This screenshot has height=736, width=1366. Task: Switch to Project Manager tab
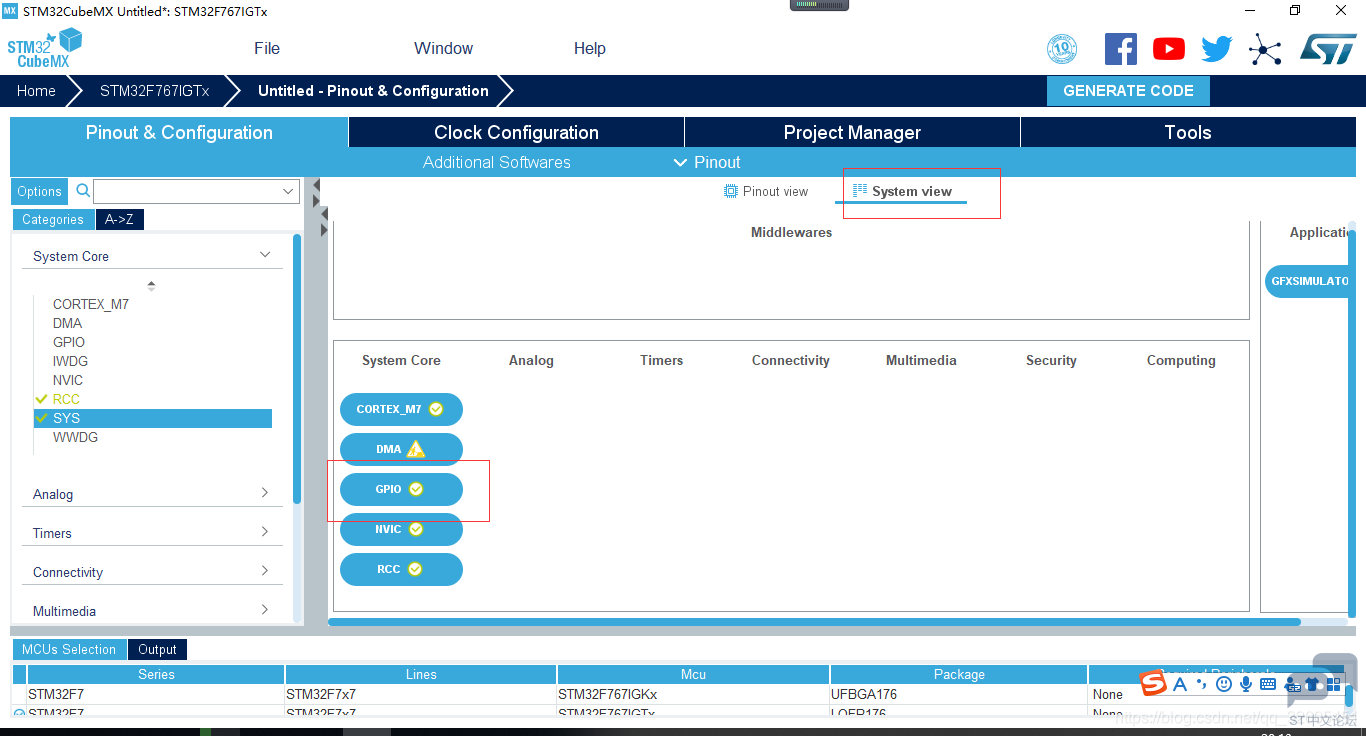point(852,132)
